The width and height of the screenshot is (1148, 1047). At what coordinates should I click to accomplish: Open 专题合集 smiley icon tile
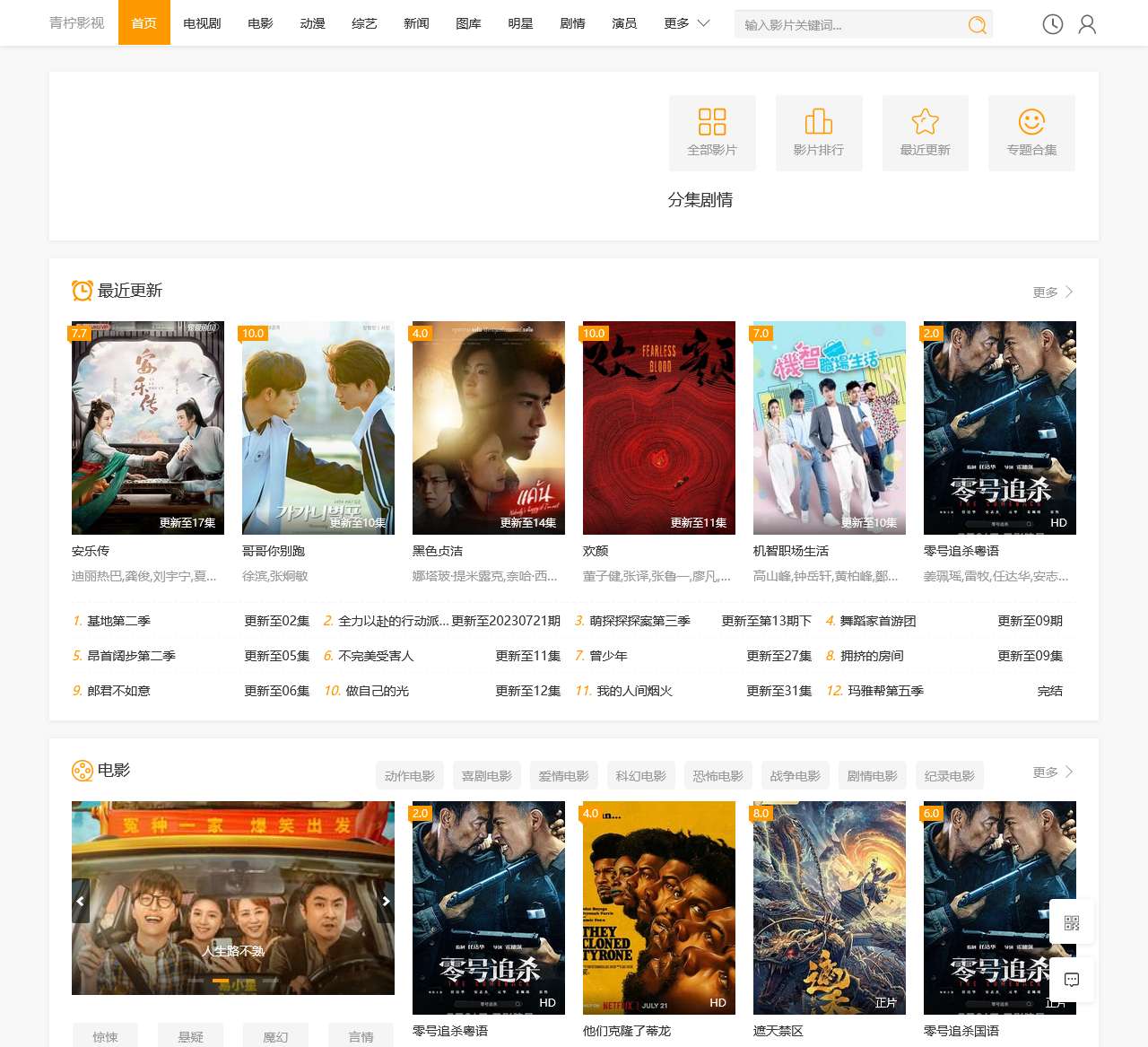point(1032,133)
